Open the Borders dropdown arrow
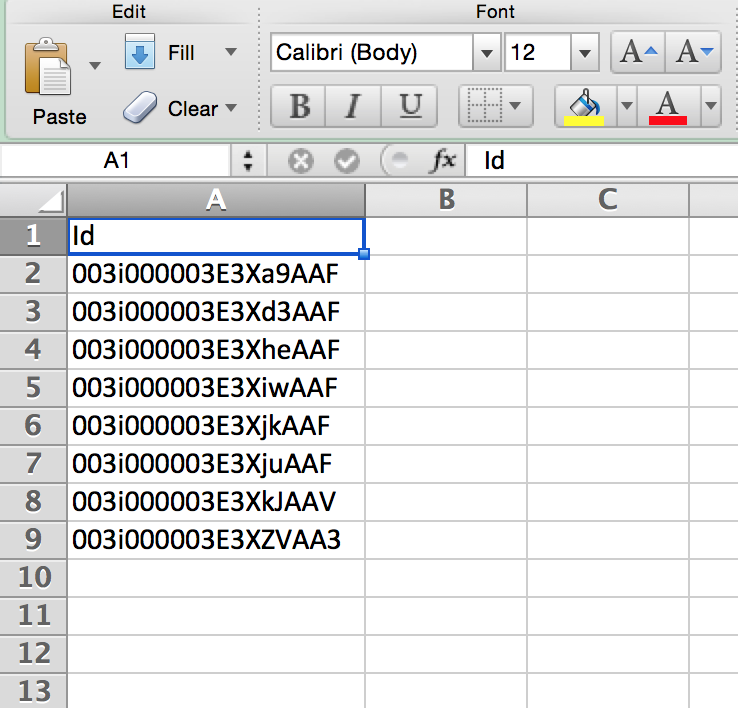738x708 pixels. point(516,105)
